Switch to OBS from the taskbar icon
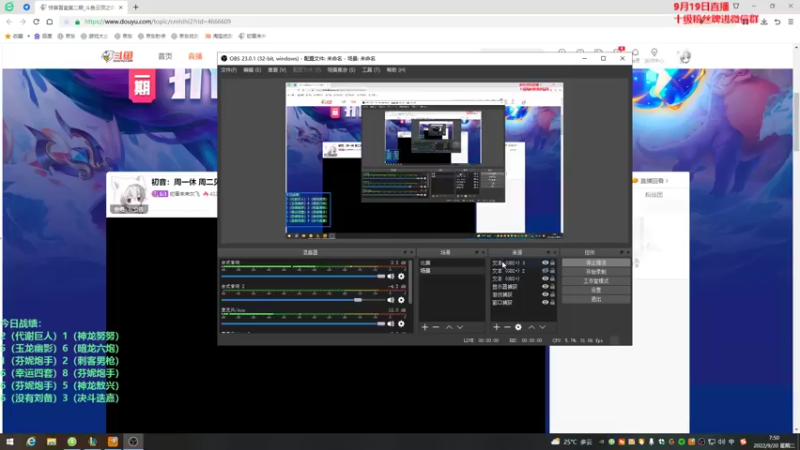Screen dimensions: 800x450 tap(133, 441)
